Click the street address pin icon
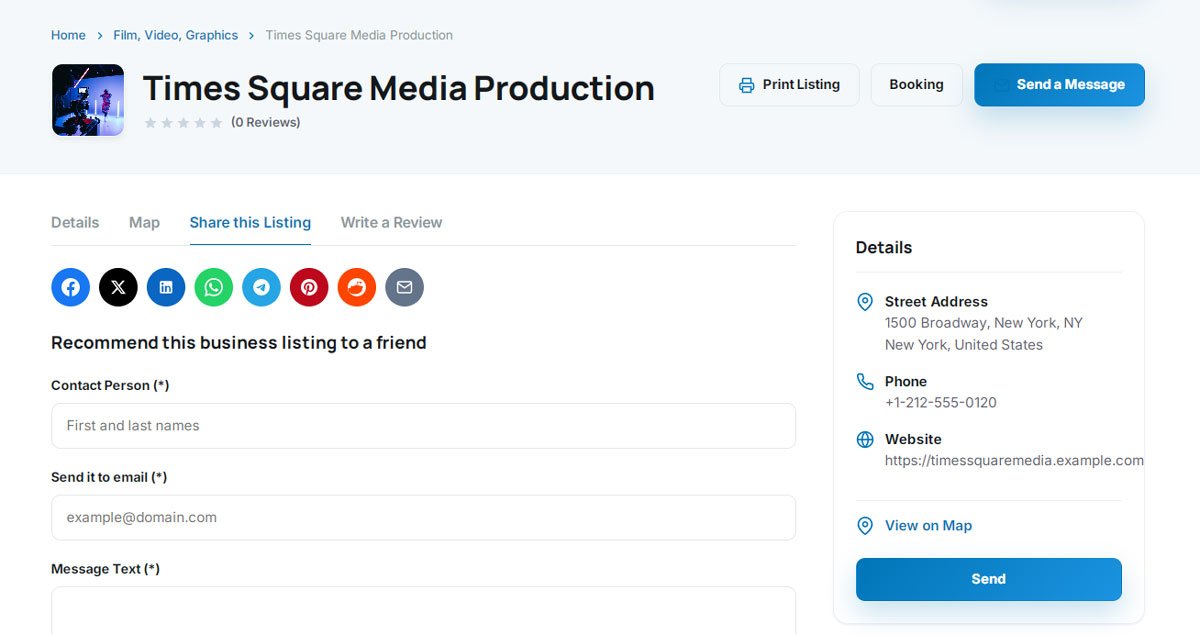The width and height of the screenshot is (1200, 635). [x=865, y=302]
